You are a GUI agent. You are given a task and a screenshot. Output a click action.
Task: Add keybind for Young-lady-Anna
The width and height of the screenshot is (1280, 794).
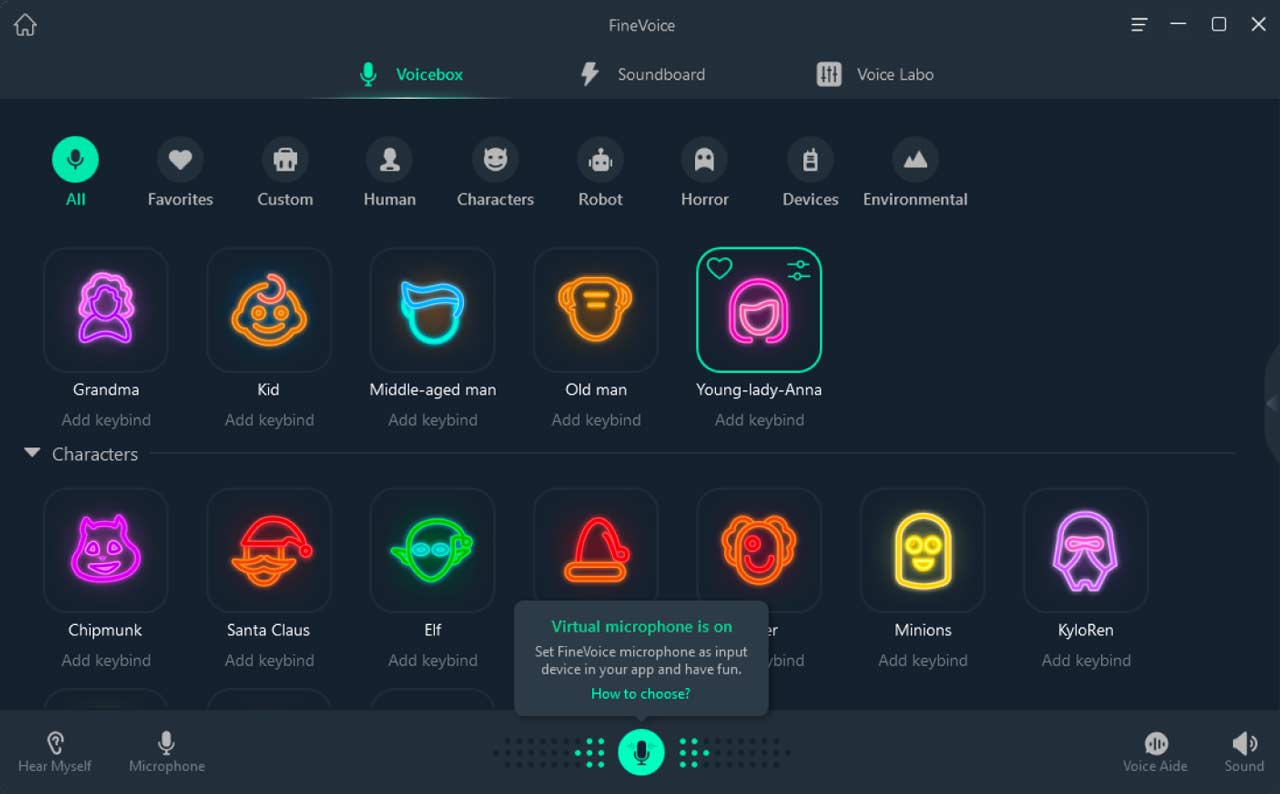tap(759, 420)
